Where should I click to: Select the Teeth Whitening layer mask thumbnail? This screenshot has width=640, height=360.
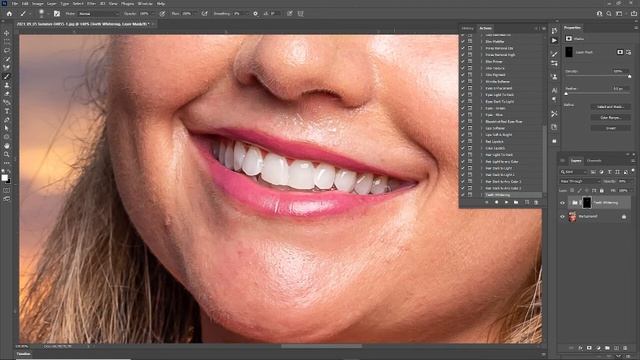587,202
